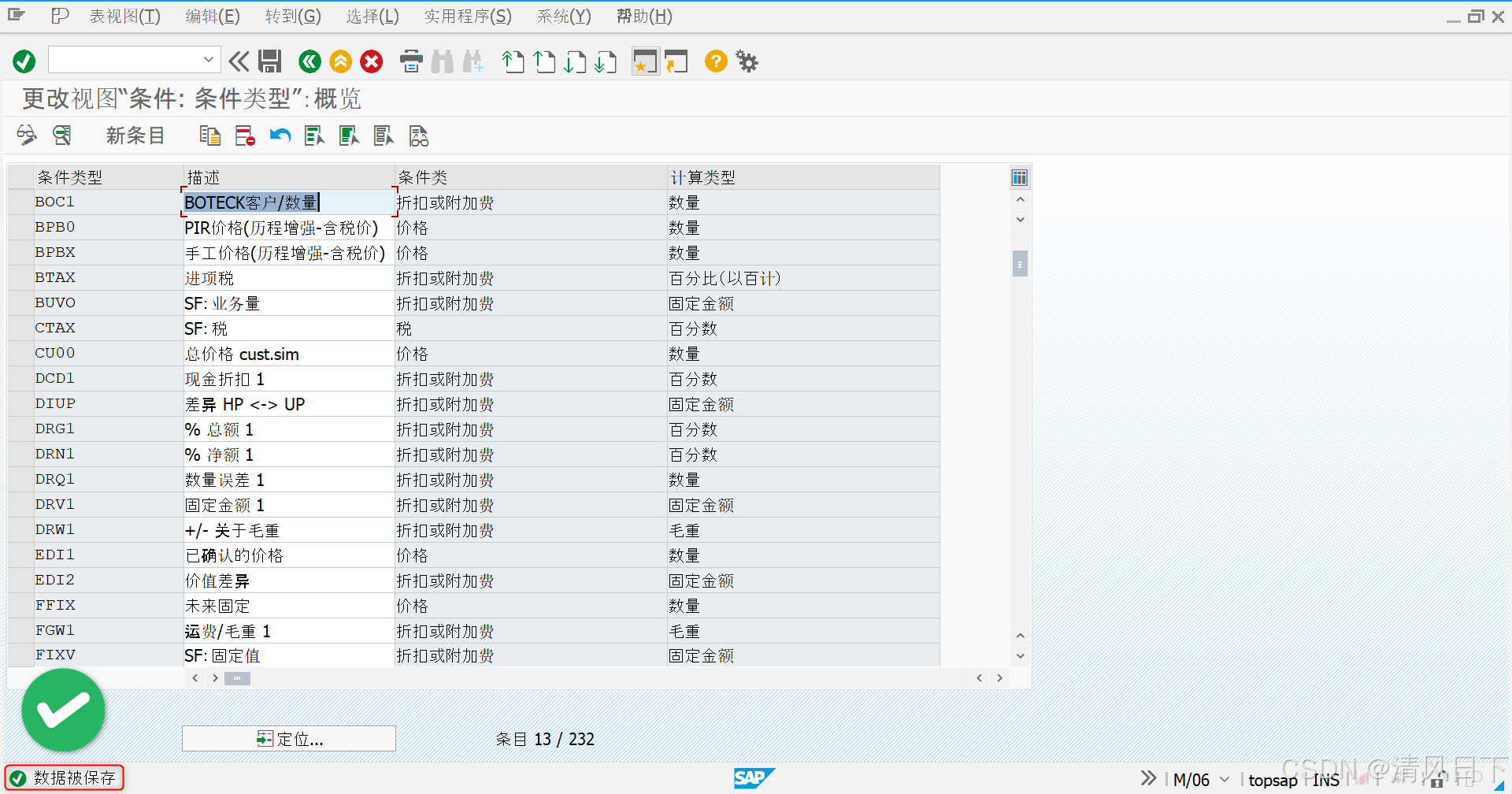Open the 转到(G) menu

(293, 17)
